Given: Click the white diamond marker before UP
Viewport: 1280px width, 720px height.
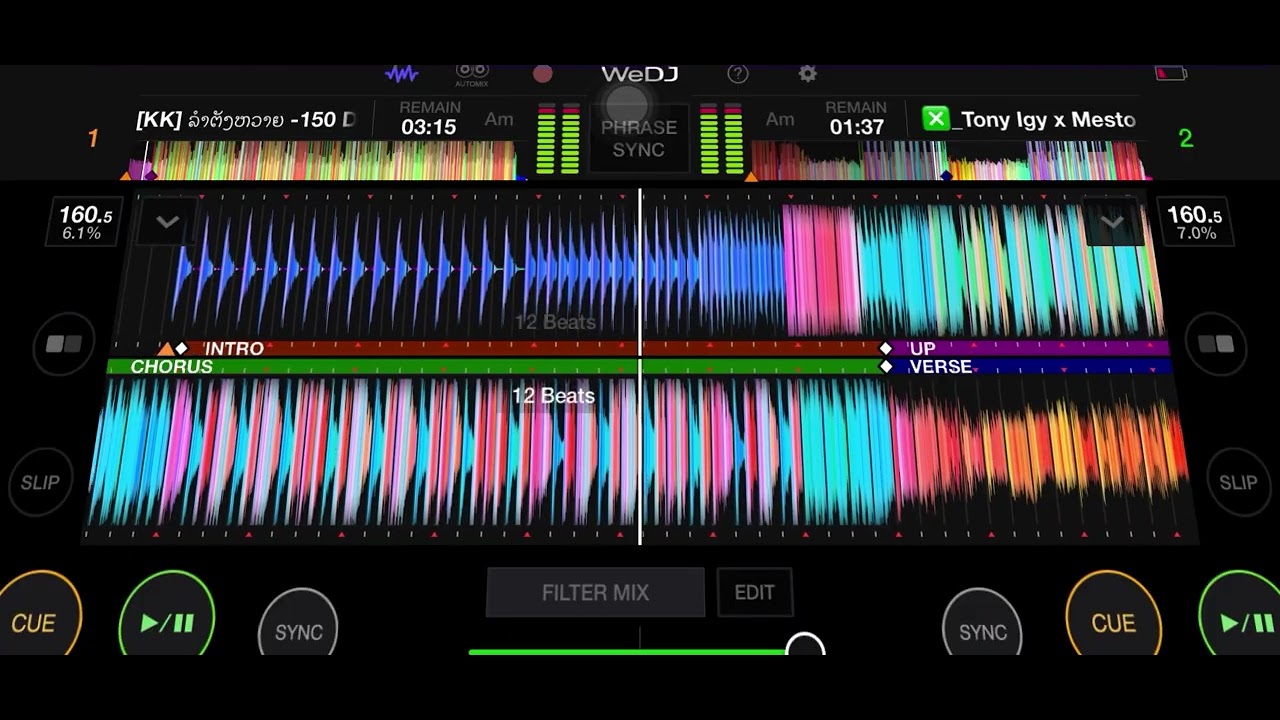Looking at the screenshot, I should pos(885,348).
